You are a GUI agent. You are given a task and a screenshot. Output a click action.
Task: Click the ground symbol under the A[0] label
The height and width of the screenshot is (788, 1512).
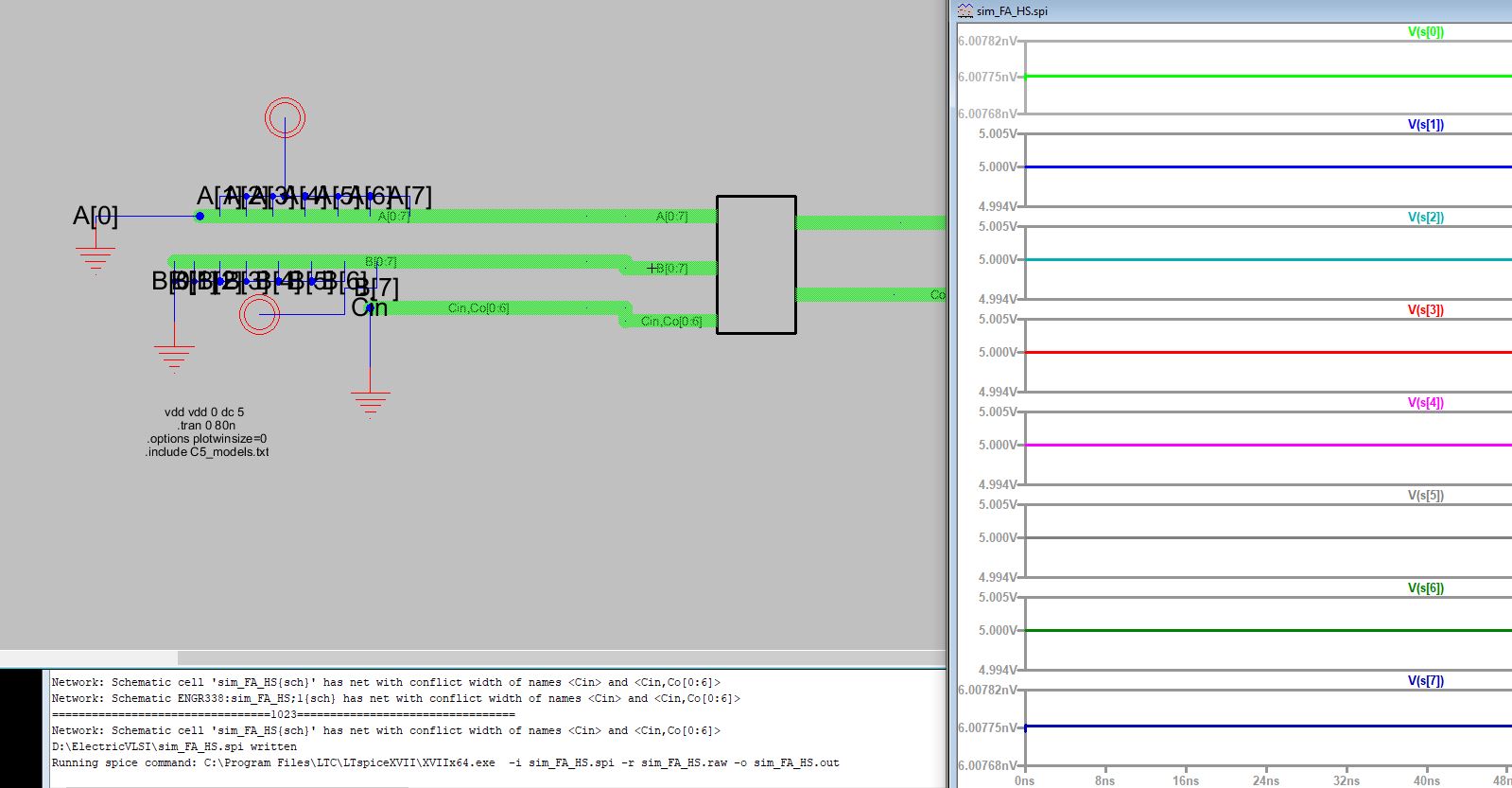tap(95, 257)
